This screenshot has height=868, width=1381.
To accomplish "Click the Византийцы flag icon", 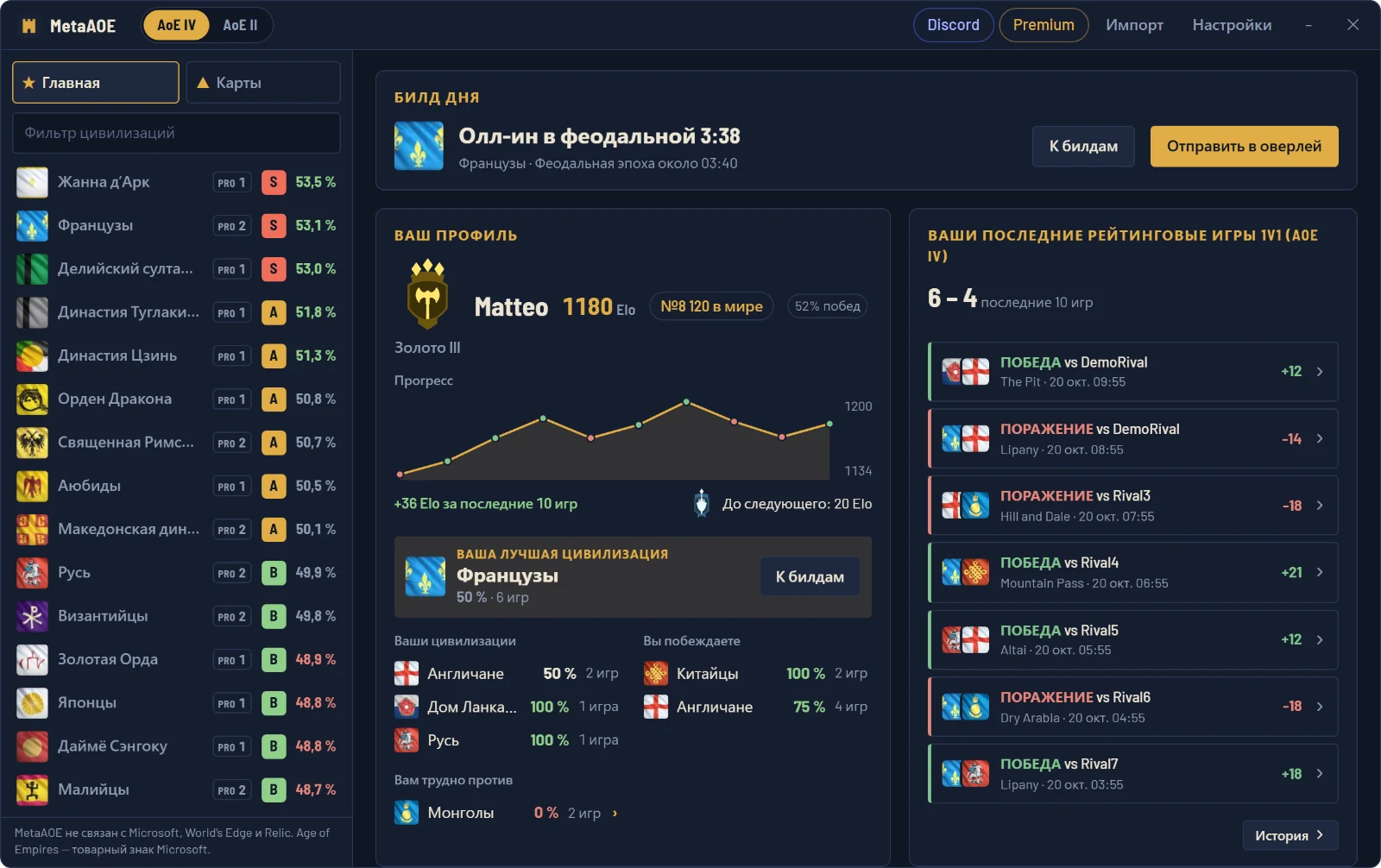I will coord(32,616).
